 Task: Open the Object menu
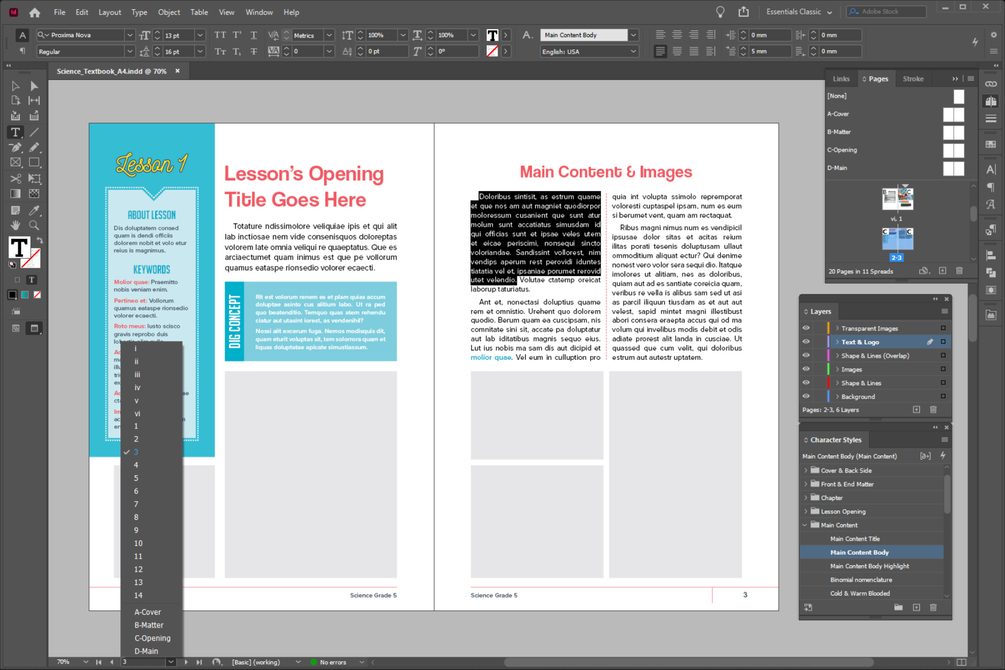pyautogui.click(x=169, y=12)
